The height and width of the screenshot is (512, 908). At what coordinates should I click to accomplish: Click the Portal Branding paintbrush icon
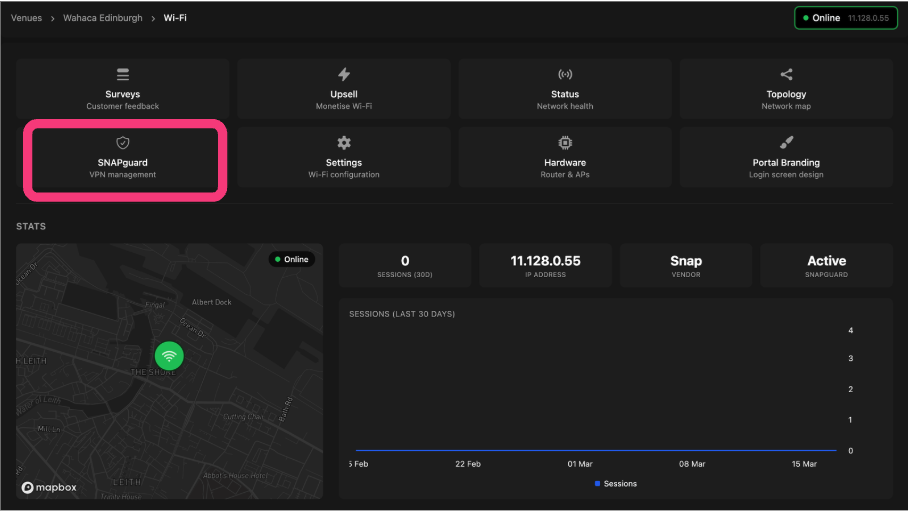point(786,143)
